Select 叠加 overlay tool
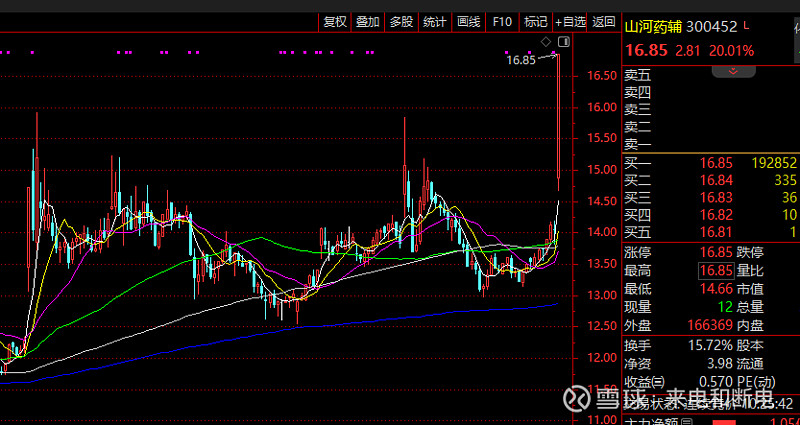Viewport: 800px width, 425px height. pyautogui.click(x=367, y=21)
